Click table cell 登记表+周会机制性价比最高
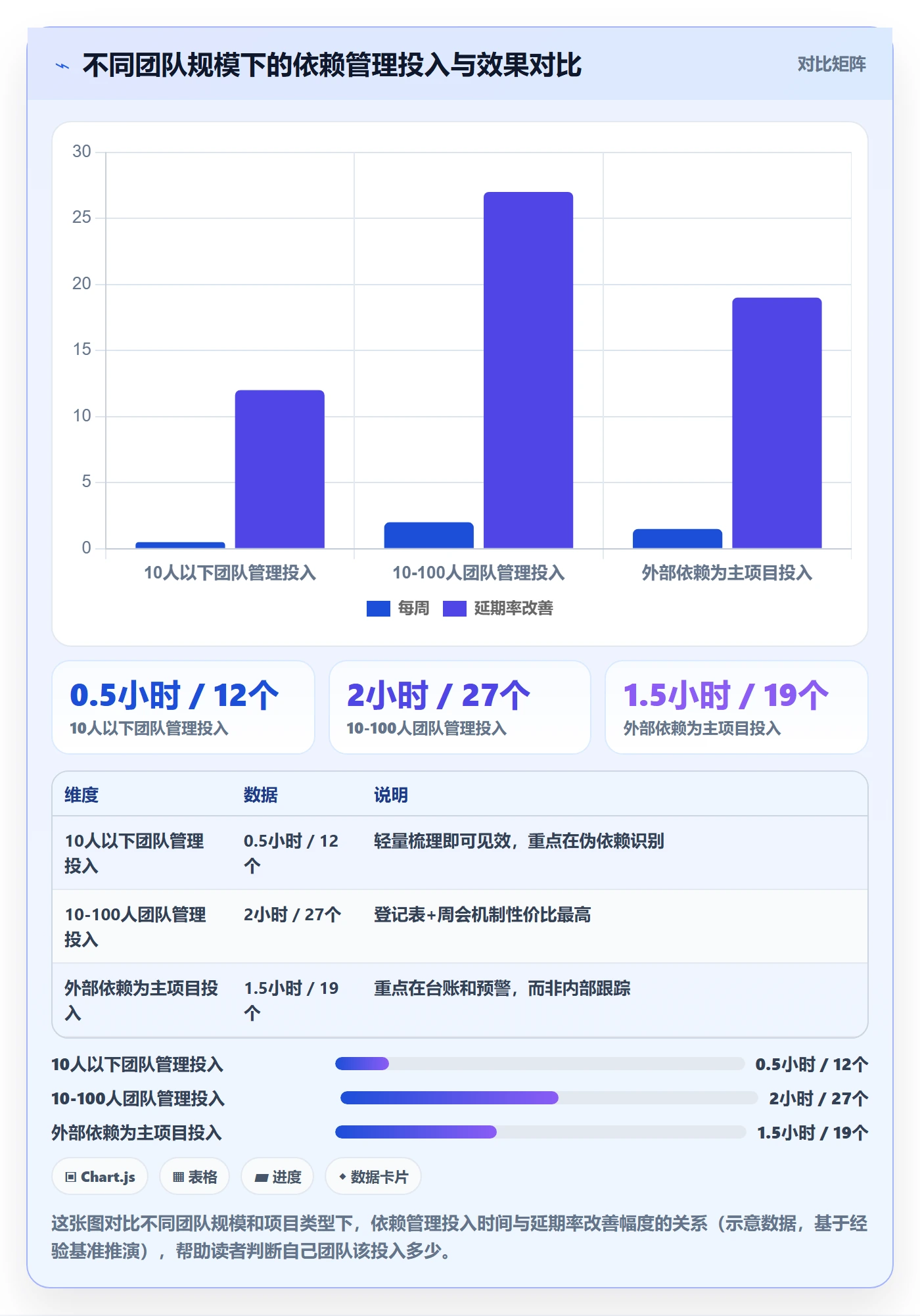 point(482,914)
